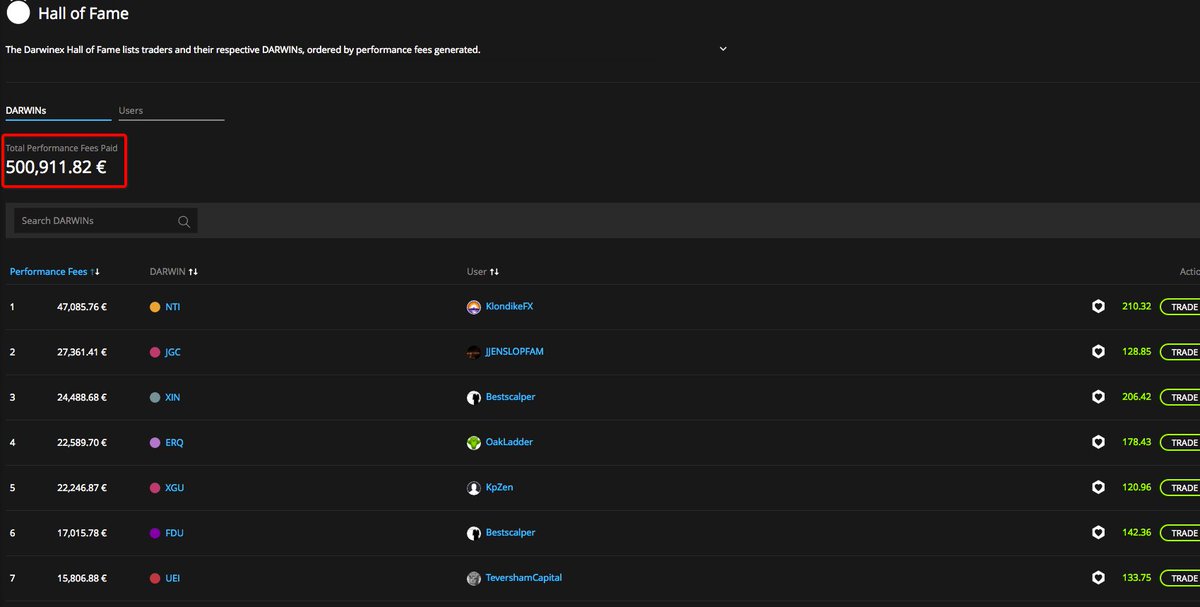Viewport: 1200px width, 607px height.
Task: Click the Hall of Fame round logo icon
Action: [18, 14]
